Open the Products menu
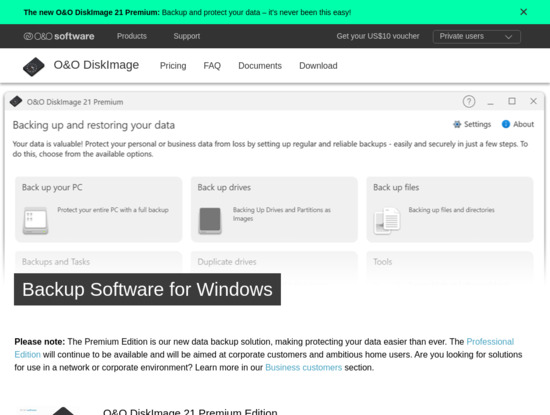550x415 pixels. click(x=132, y=36)
